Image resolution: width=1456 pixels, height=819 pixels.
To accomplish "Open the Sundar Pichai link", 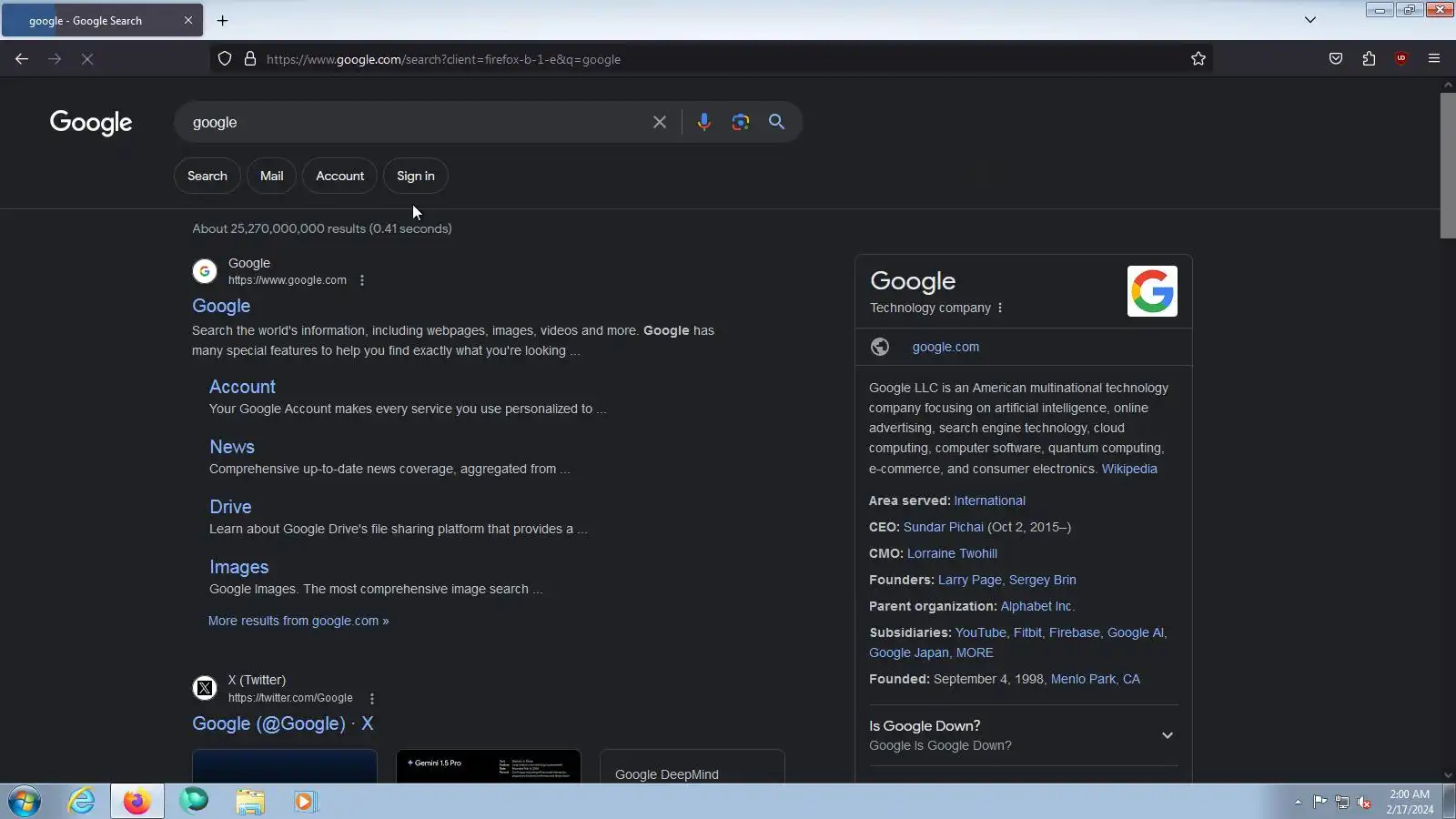I will click(x=944, y=527).
